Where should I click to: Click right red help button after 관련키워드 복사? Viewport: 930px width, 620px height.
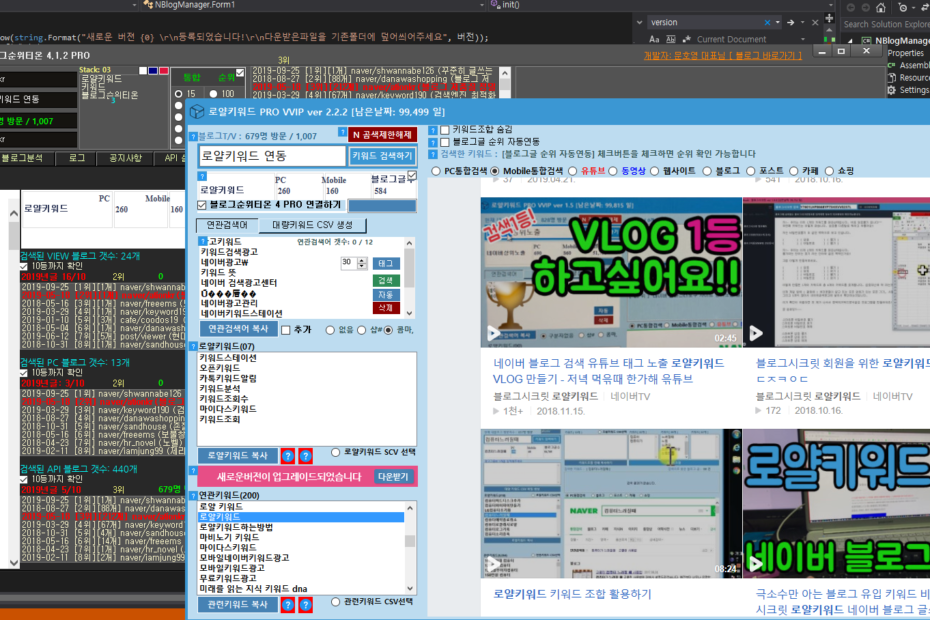coord(305,605)
